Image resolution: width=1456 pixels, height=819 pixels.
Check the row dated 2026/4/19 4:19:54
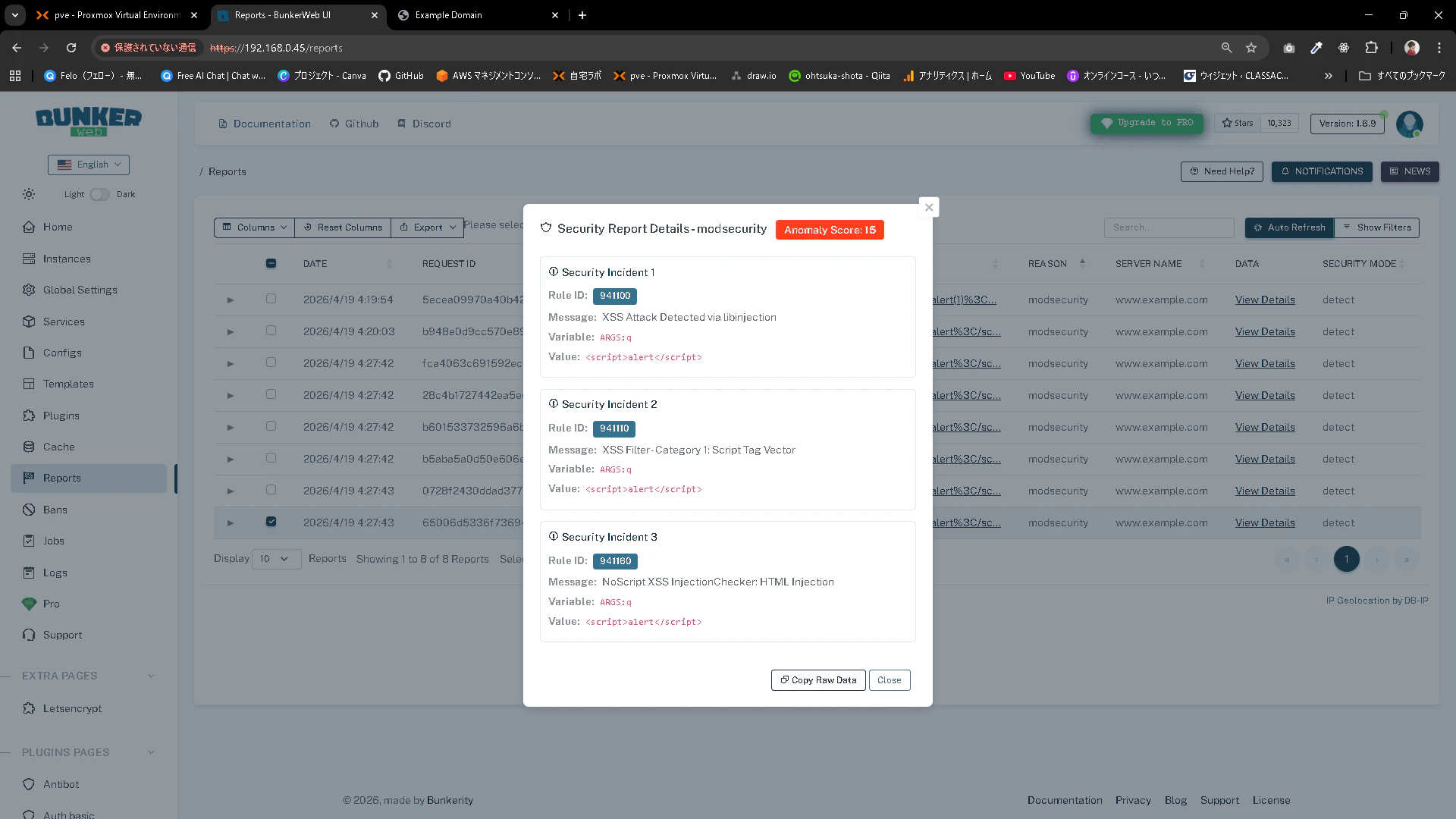(x=271, y=299)
